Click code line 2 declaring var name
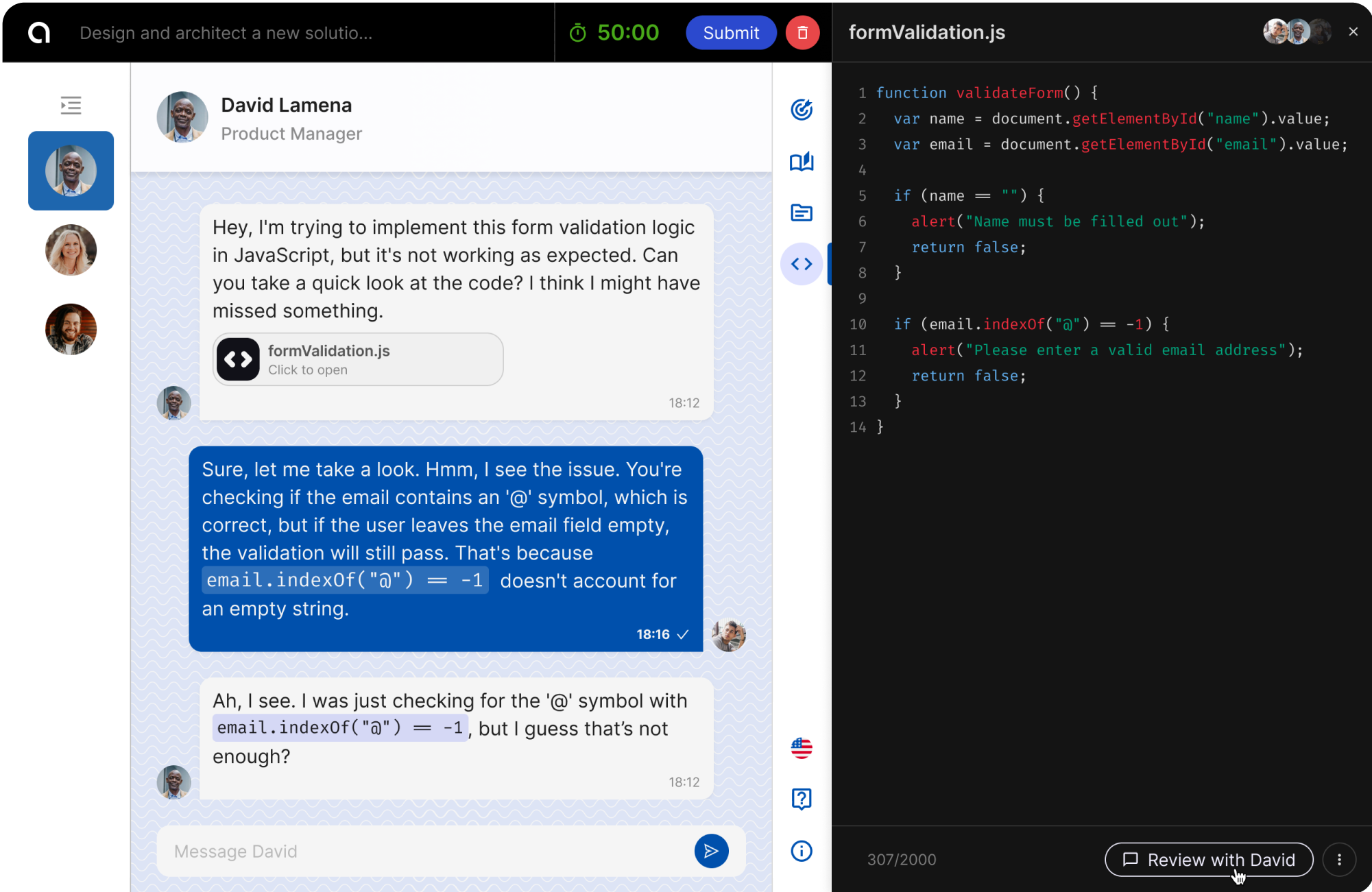Viewport: 1372px width, 892px height. pyautogui.click(x=1111, y=119)
